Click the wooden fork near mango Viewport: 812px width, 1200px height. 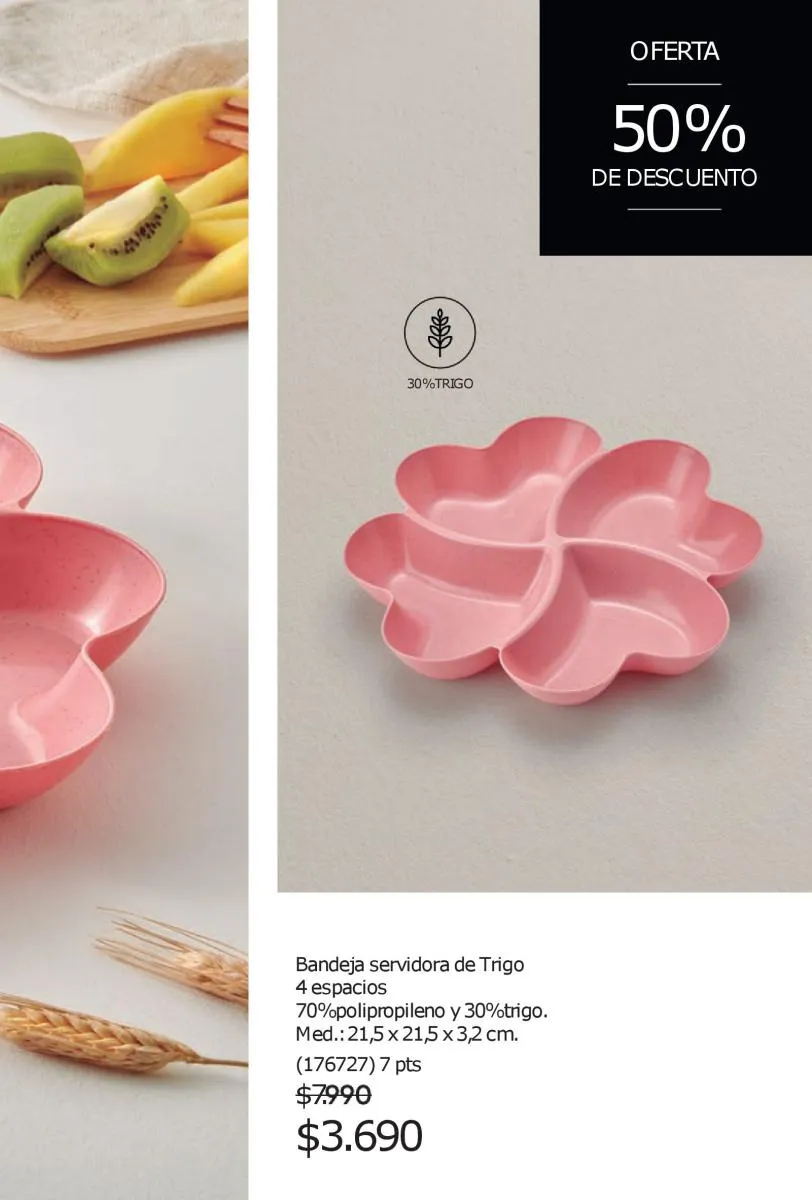(x=233, y=120)
